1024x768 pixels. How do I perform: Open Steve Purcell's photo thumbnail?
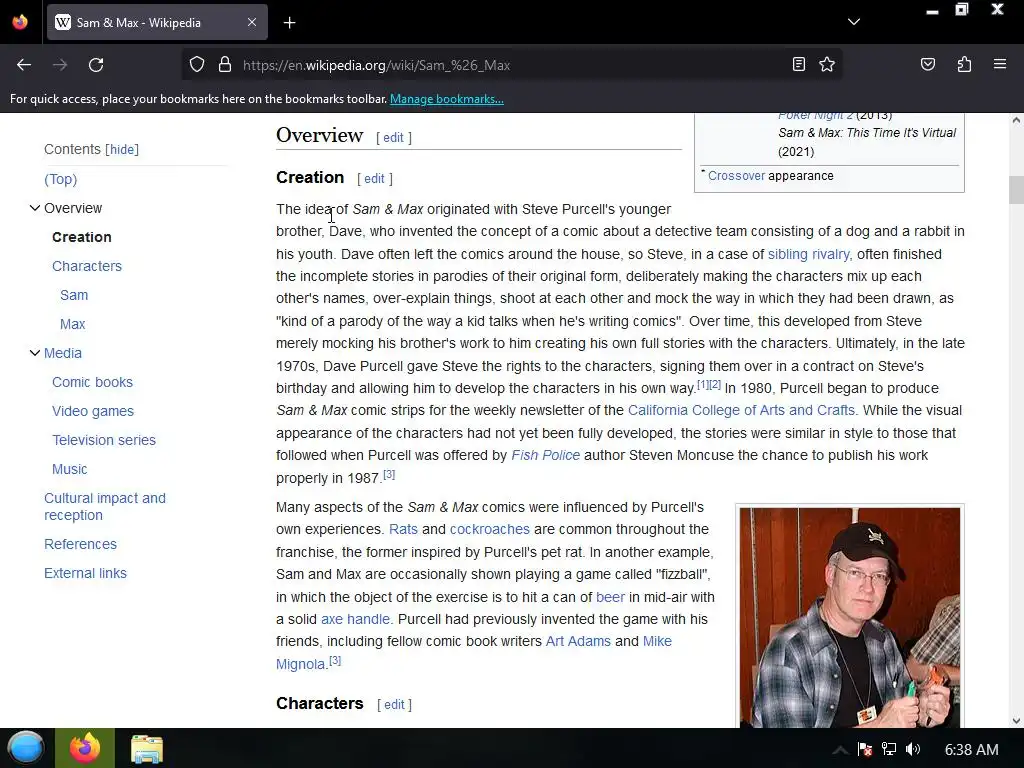(850, 617)
